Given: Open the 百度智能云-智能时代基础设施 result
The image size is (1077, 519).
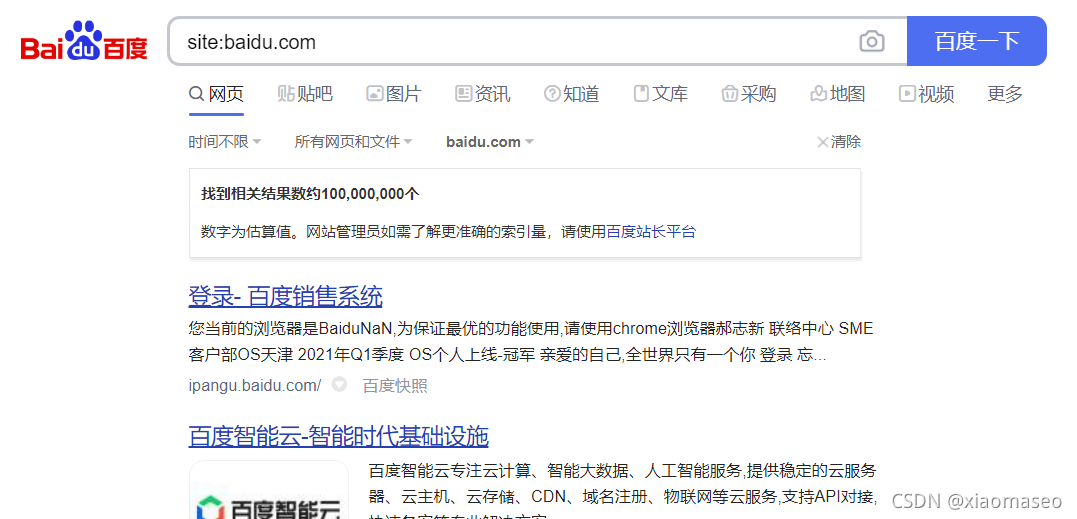Looking at the screenshot, I should coord(339,436).
